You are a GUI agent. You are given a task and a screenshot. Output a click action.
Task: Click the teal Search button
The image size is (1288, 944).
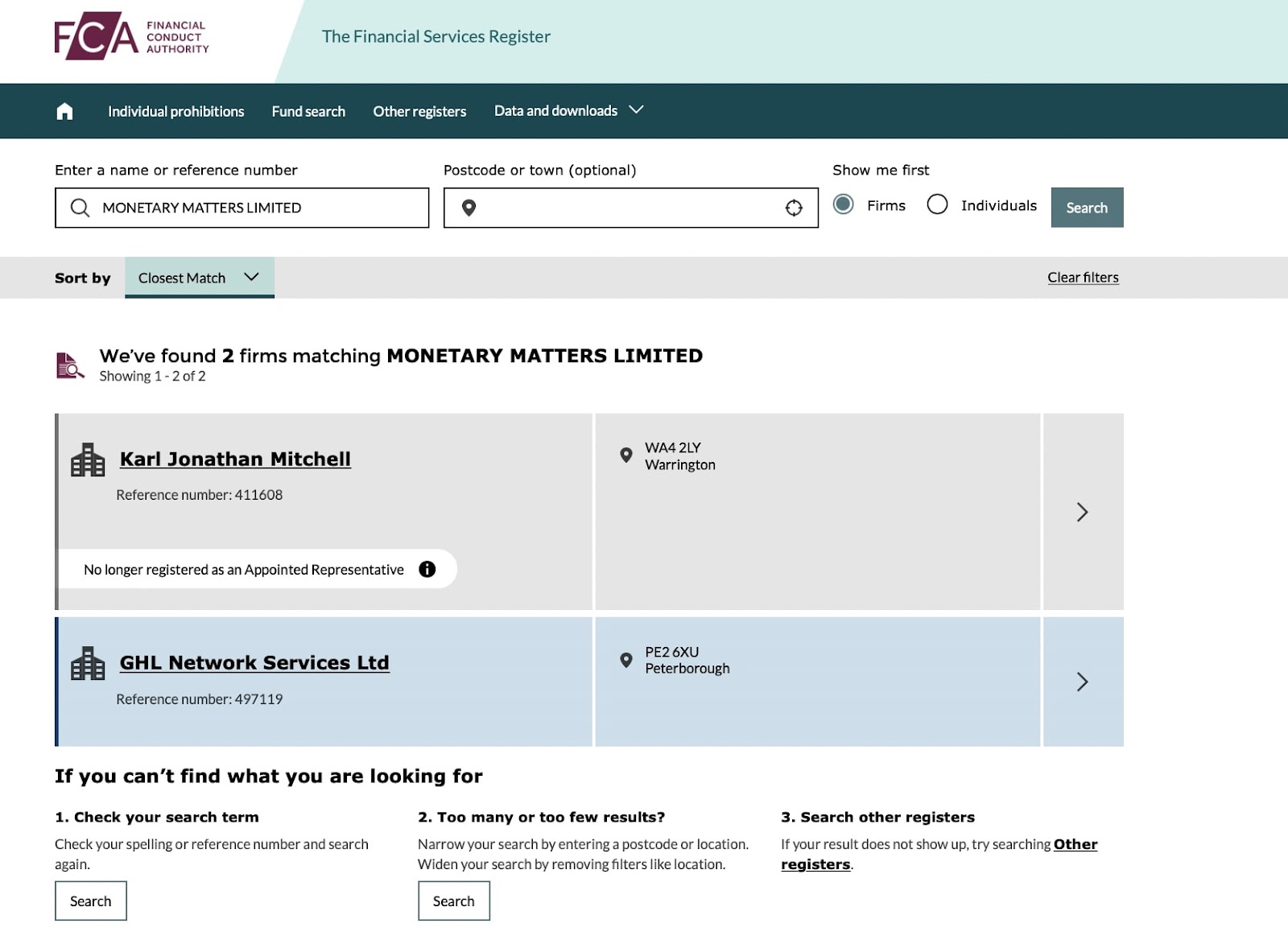point(1087,208)
